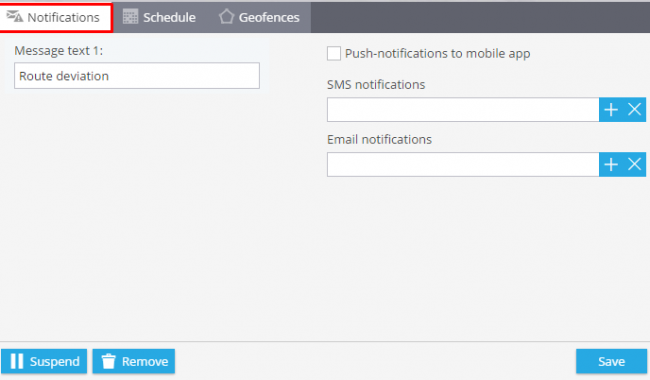Suspend this rule
Image resolution: width=650 pixels, height=380 pixels.
pos(44,361)
